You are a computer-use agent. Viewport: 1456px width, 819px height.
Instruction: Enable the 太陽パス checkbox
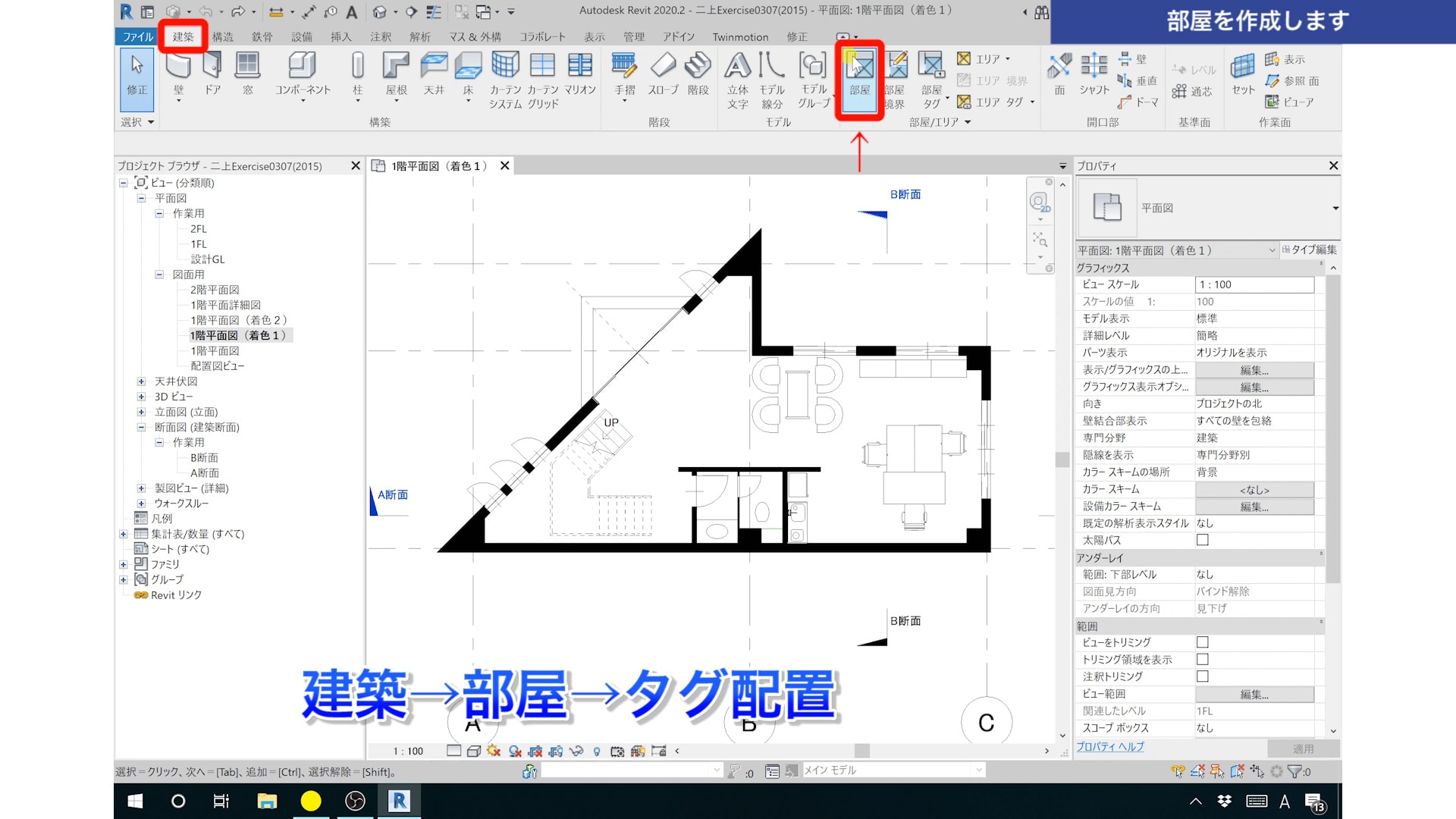1202,540
